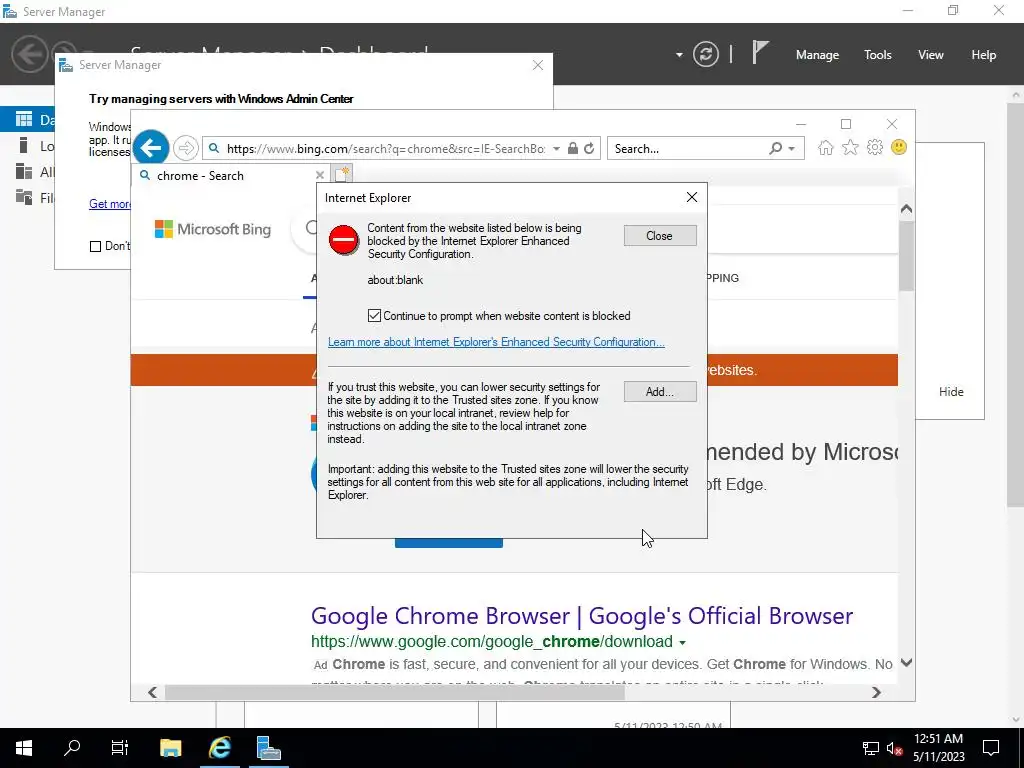Screen dimensions: 1024x768
Task: Refresh the Bing search page
Action: [589, 149]
